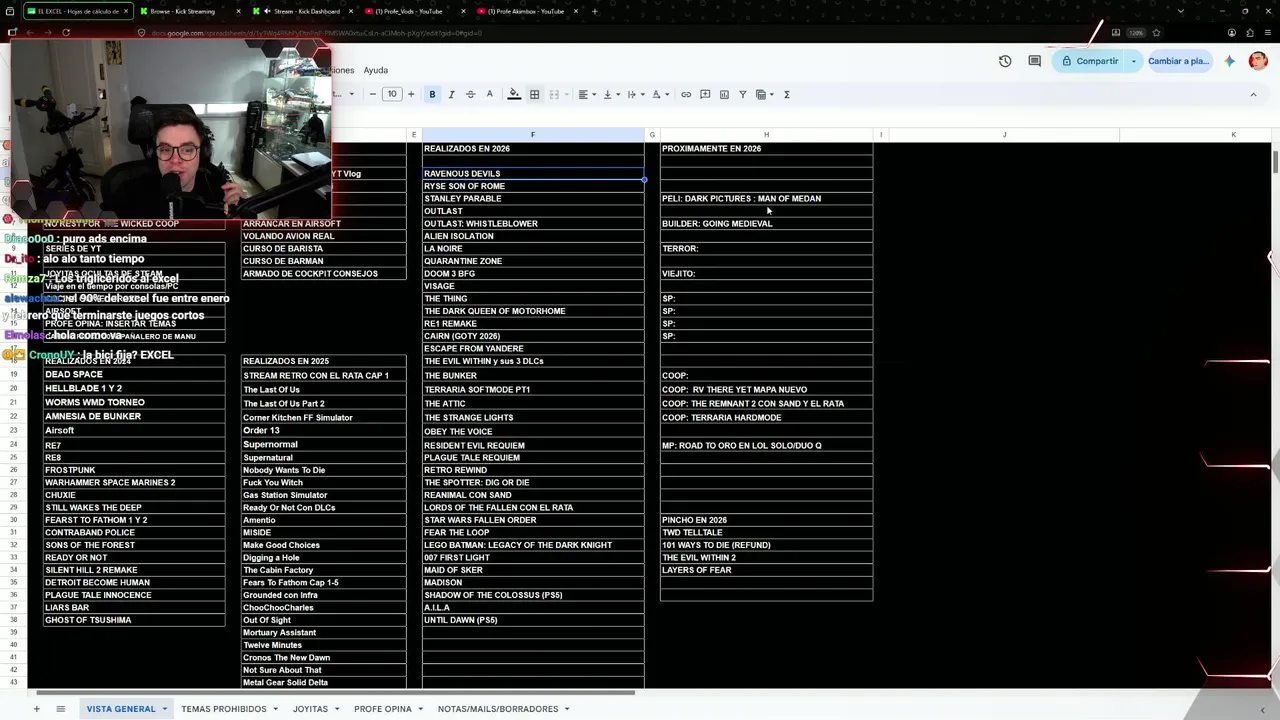Open a new browser tab
1280x720 pixels.
click(595, 11)
